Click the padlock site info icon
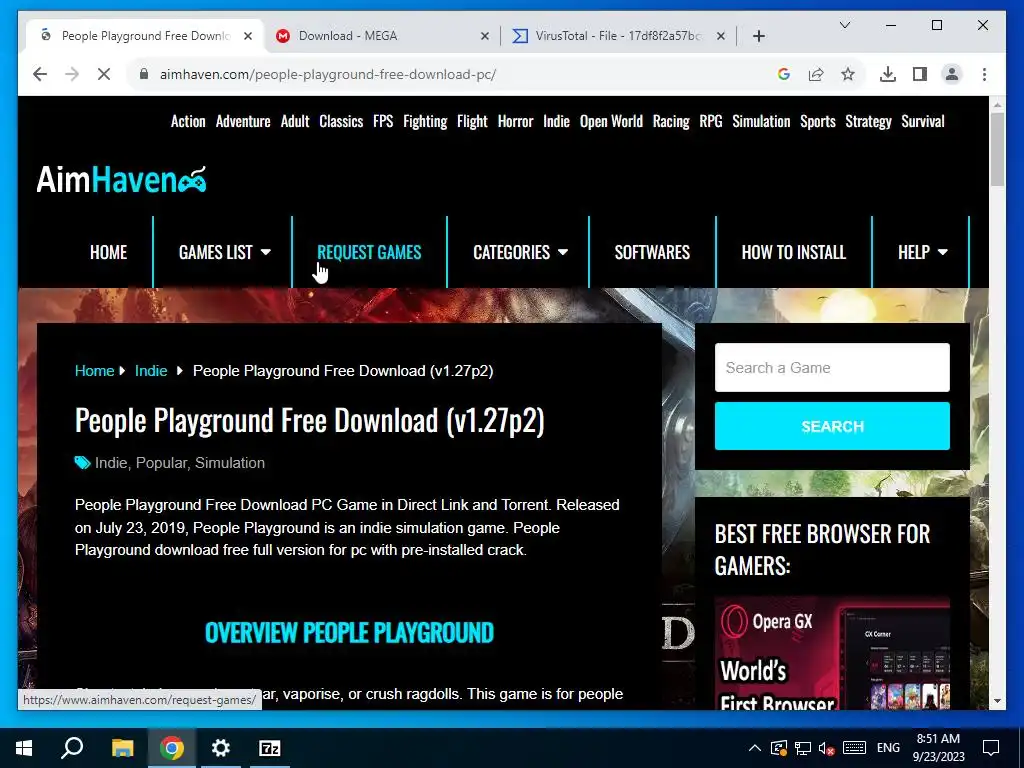Image resolution: width=1024 pixels, height=768 pixels. tap(144, 74)
